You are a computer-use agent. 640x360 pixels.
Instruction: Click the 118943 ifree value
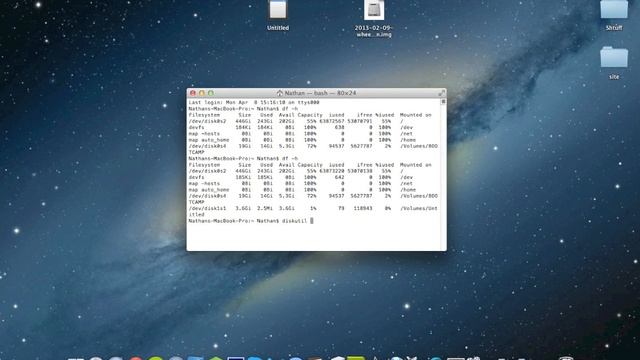click(362, 208)
